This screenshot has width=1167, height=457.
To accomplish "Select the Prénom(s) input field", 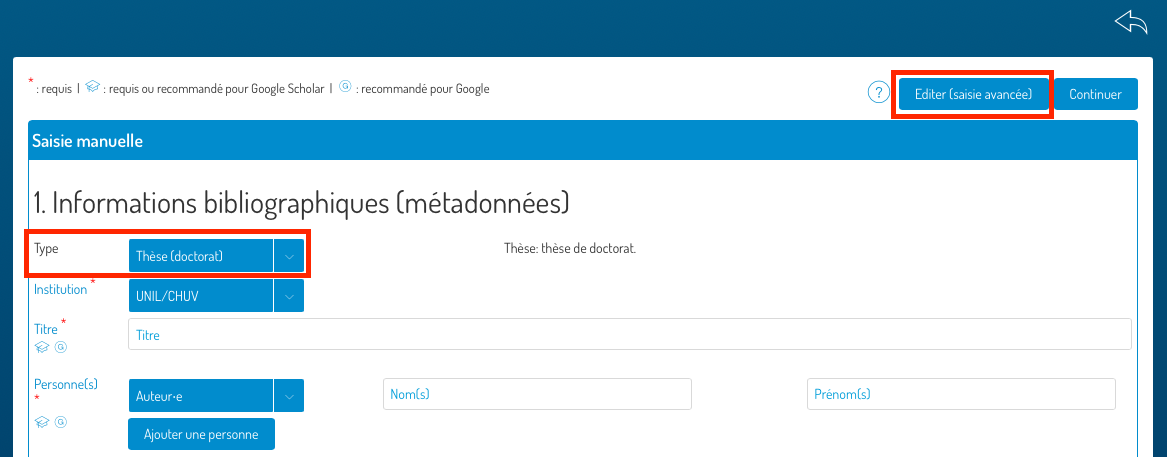I will point(960,395).
